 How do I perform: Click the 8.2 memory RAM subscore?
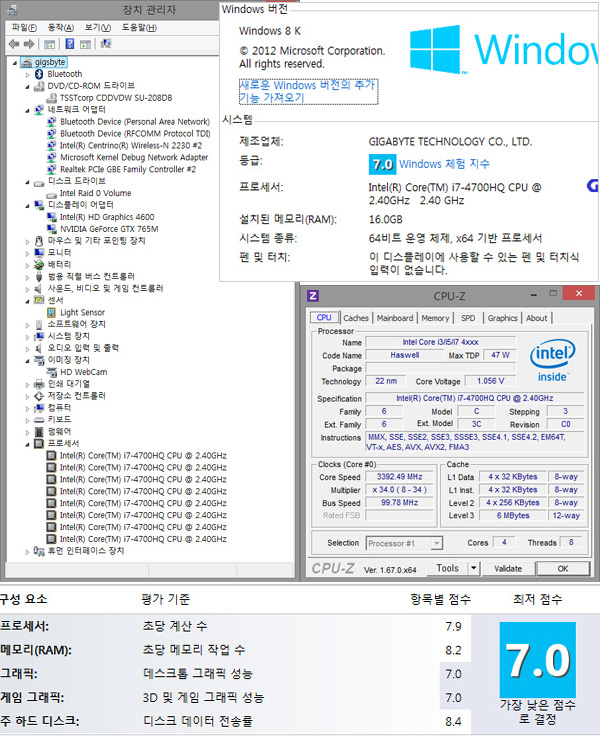coord(453,650)
